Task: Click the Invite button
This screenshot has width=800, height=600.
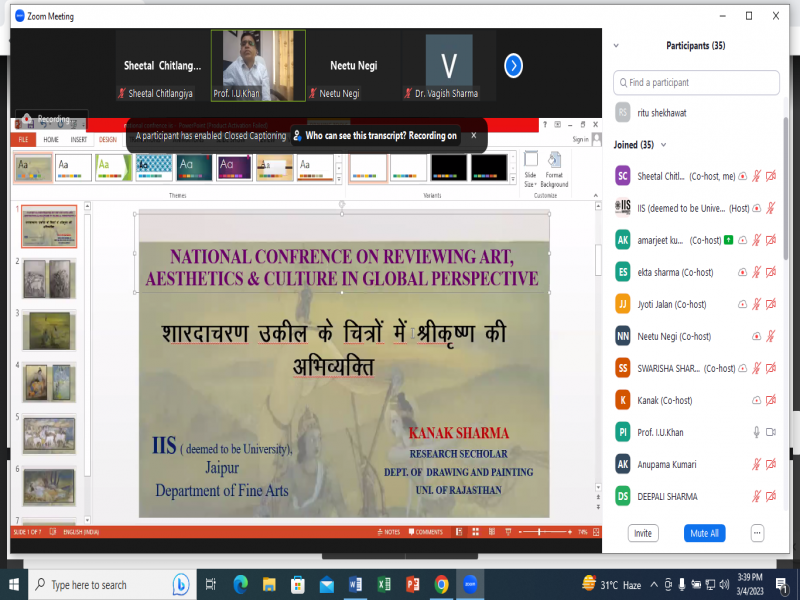Action: [643, 533]
